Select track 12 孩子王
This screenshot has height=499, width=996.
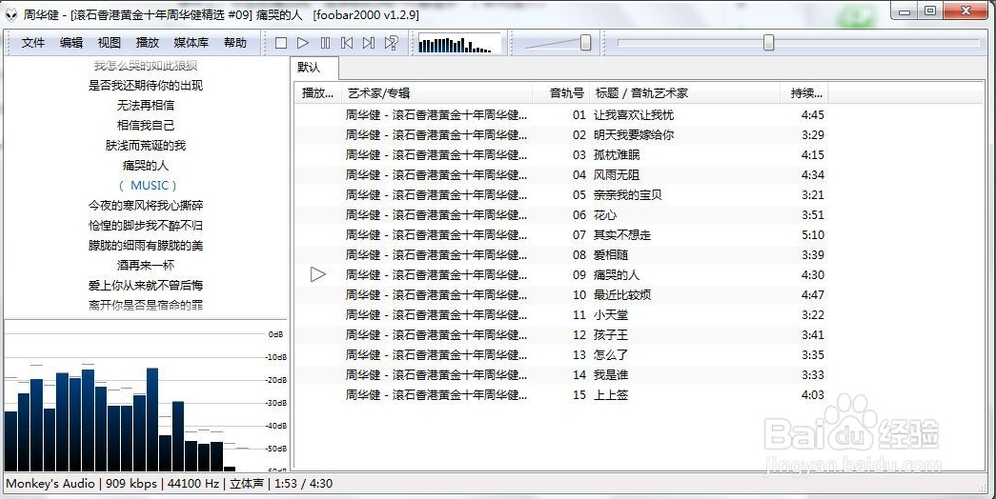tap(562, 335)
